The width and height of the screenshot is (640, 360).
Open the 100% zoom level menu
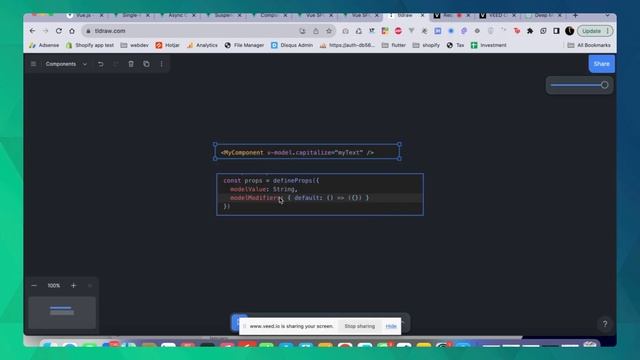tap(54, 286)
